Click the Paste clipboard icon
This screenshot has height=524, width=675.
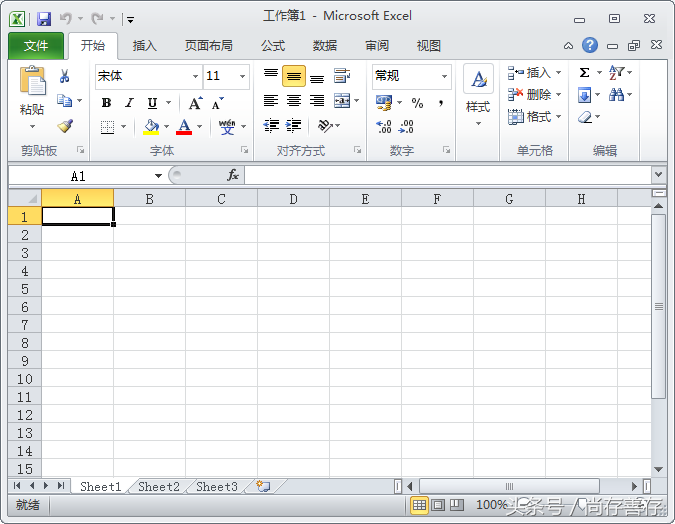32,81
